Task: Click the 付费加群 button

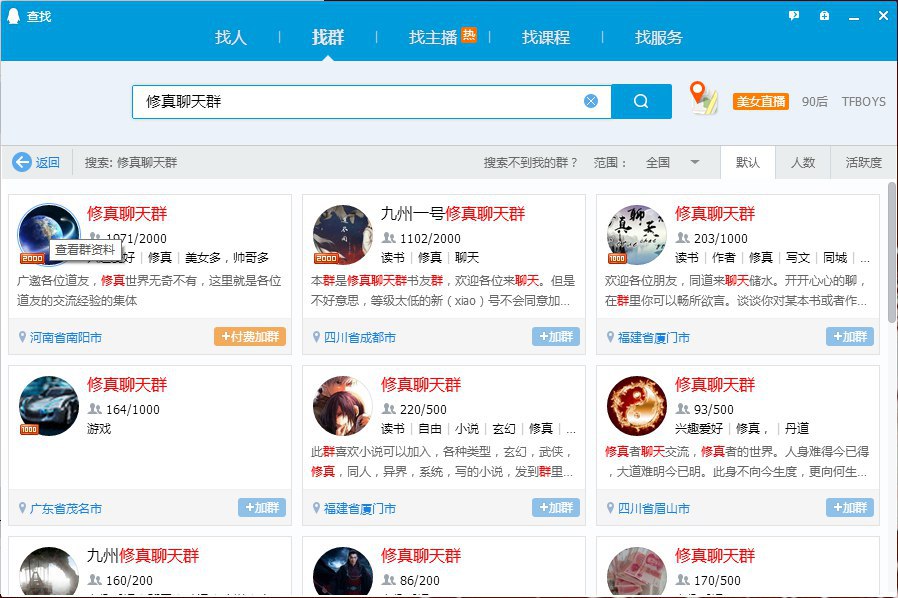Action: (x=249, y=337)
